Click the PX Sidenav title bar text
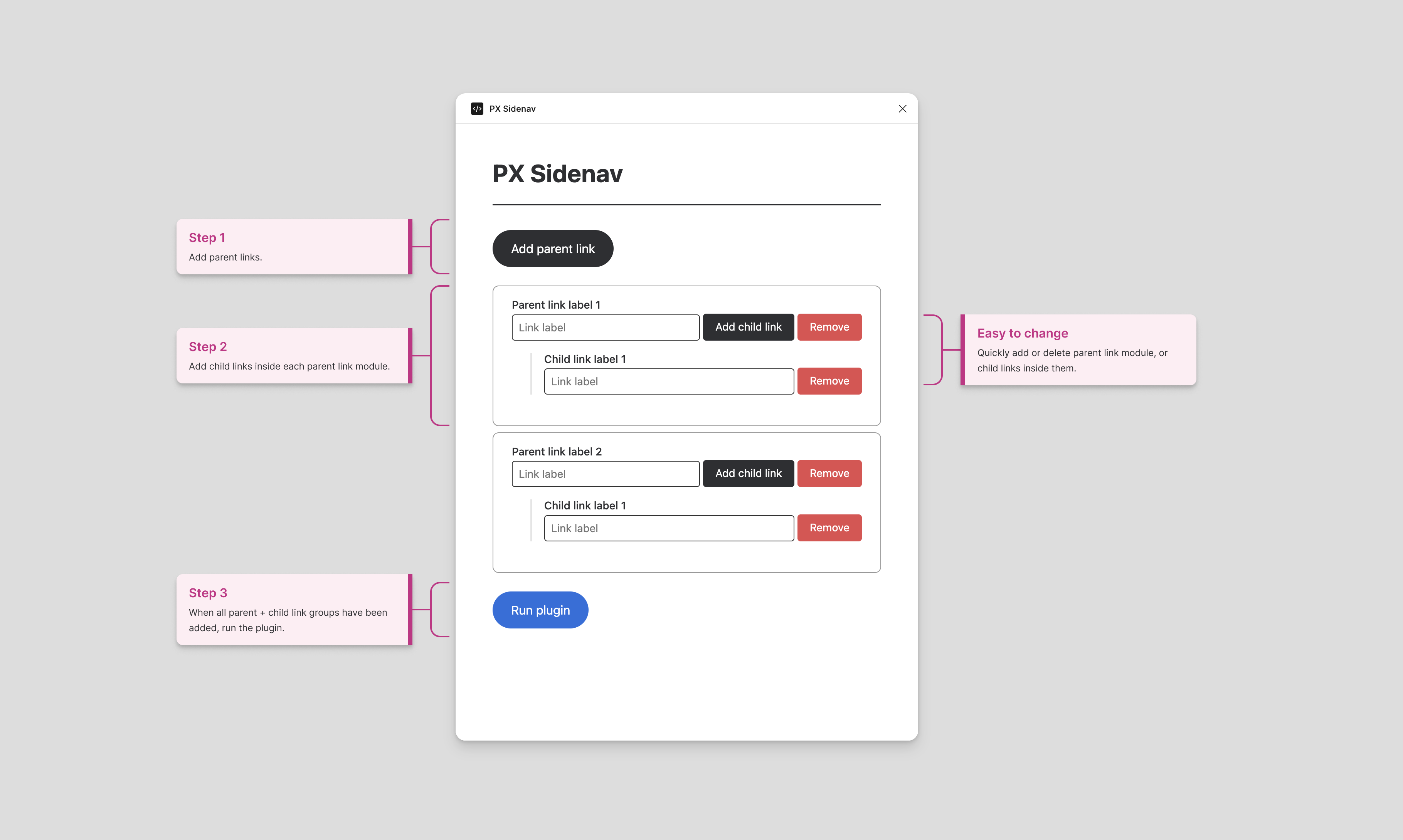 [x=512, y=109]
